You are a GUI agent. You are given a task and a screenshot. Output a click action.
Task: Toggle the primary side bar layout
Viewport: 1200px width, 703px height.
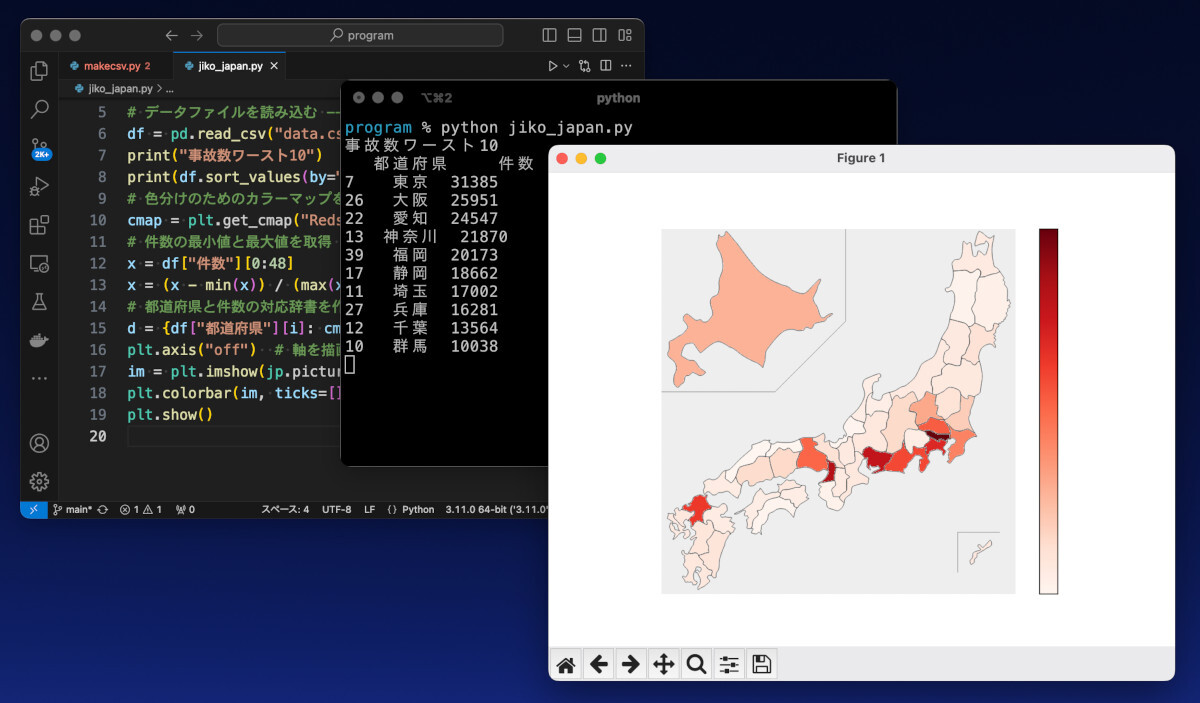click(549, 35)
